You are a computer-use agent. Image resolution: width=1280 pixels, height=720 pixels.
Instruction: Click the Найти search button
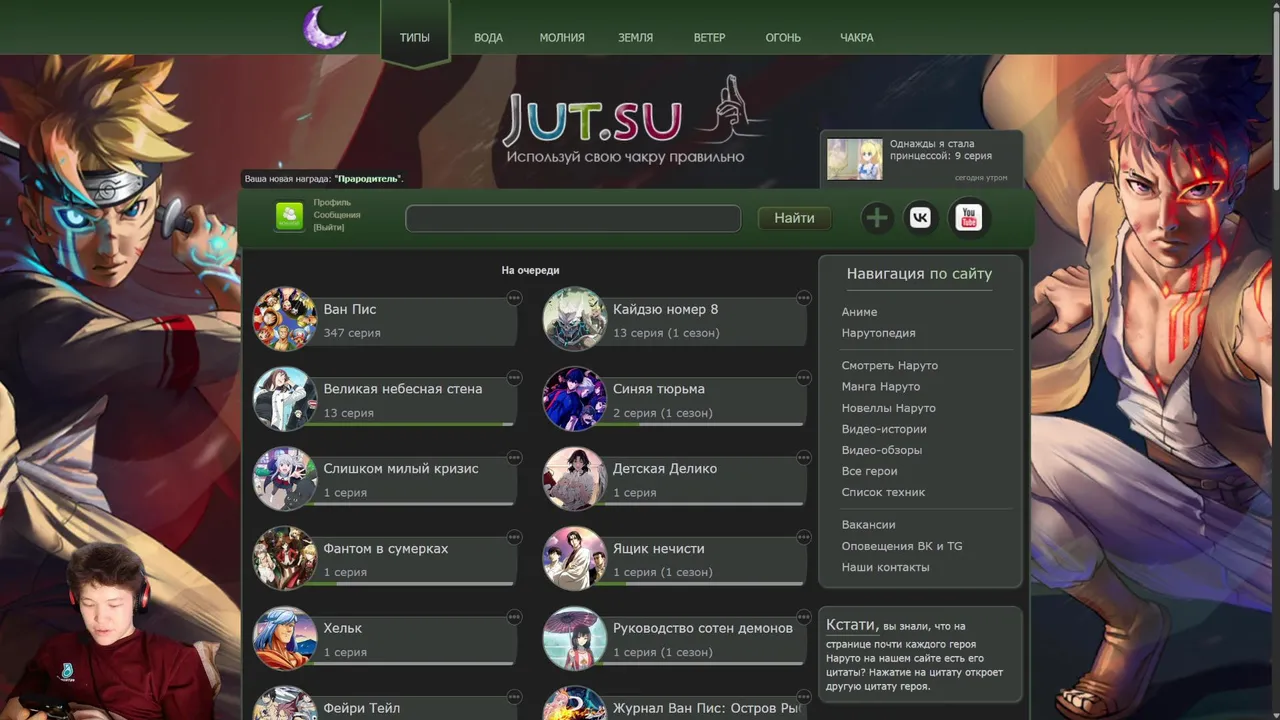tap(794, 218)
